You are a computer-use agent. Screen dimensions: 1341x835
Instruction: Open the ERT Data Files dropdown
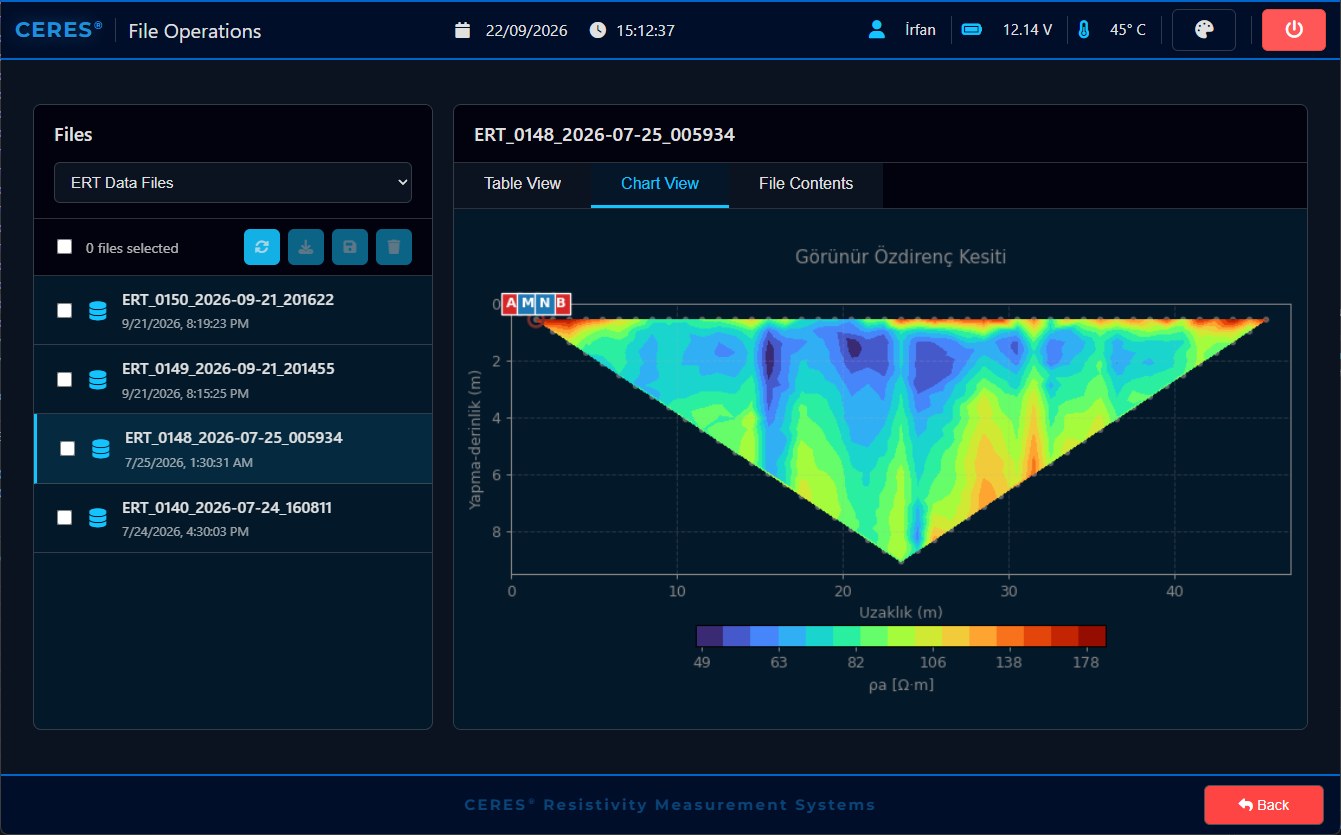tap(233, 183)
